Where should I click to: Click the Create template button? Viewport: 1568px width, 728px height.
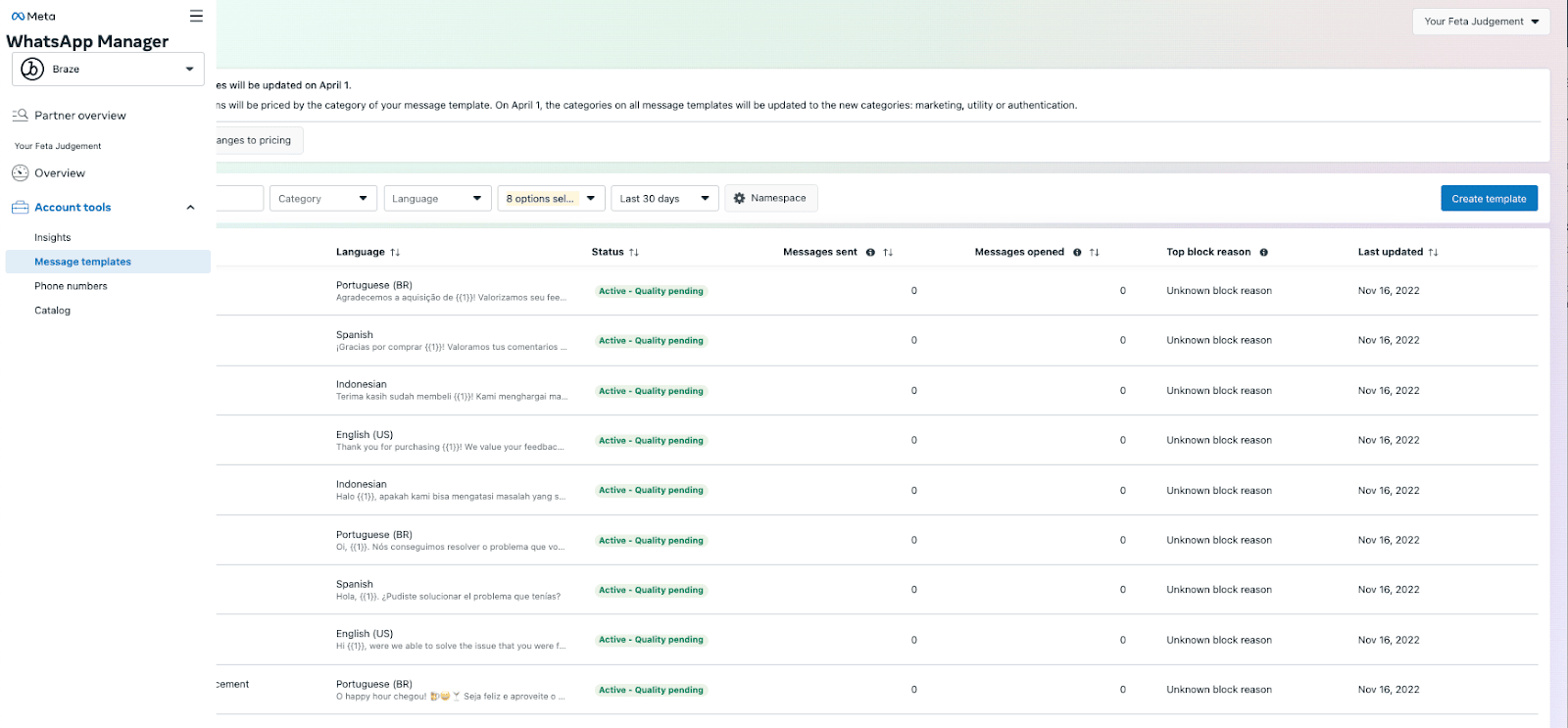click(x=1489, y=198)
